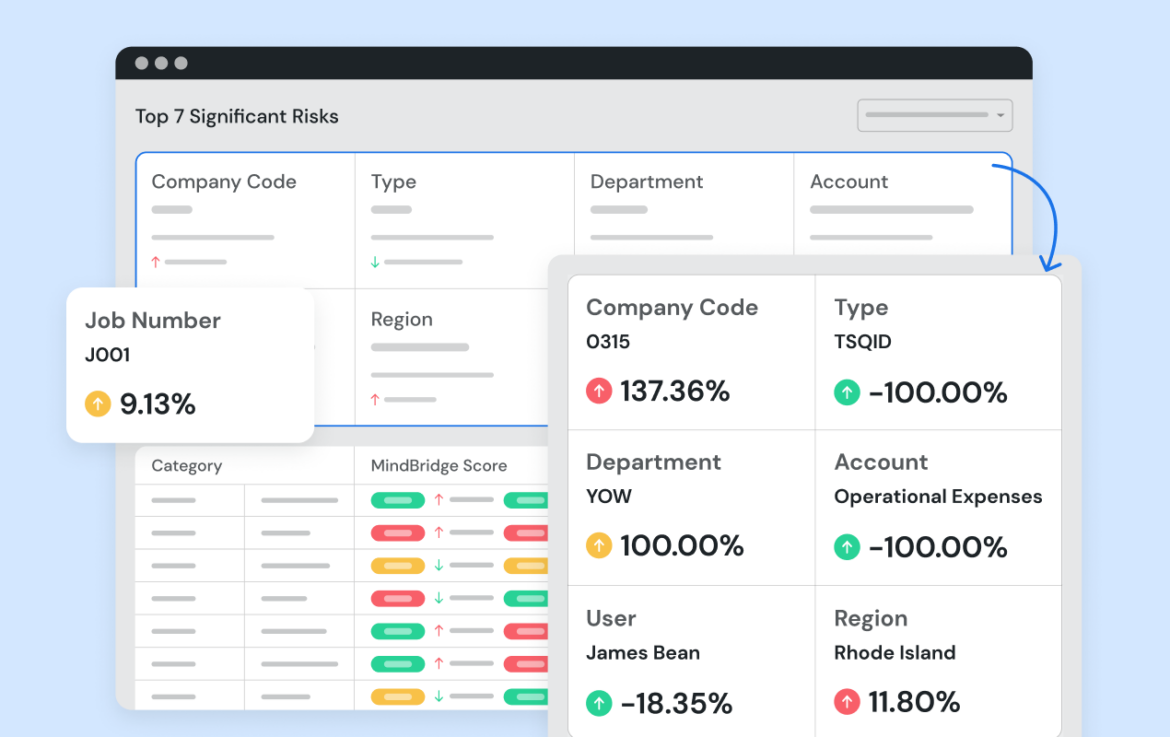The width and height of the screenshot is (1170, 737).
Task: Click red score pill in second table row
Action: coord(398,533)
